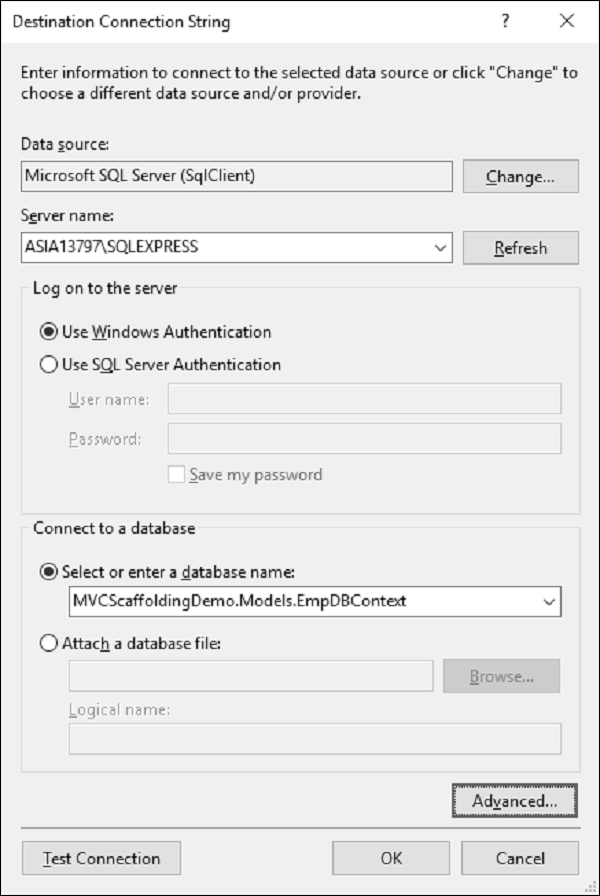Image resolution: width=600 pixels, height=896 pixels.
Task: Refresh the server name list
Action: point(520,248)
